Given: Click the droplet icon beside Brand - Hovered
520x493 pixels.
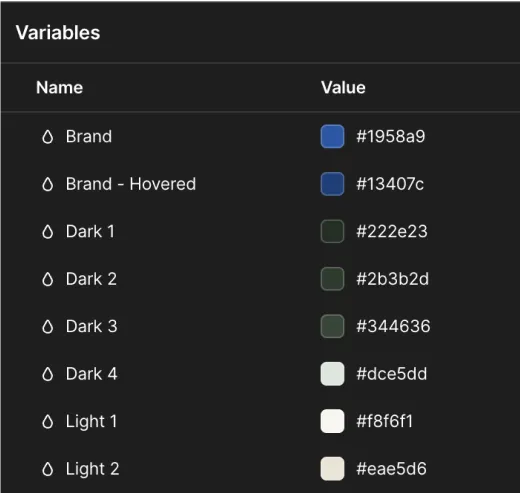Looking at the screenshot, I should pyautogui.click(x=48, y=184).
